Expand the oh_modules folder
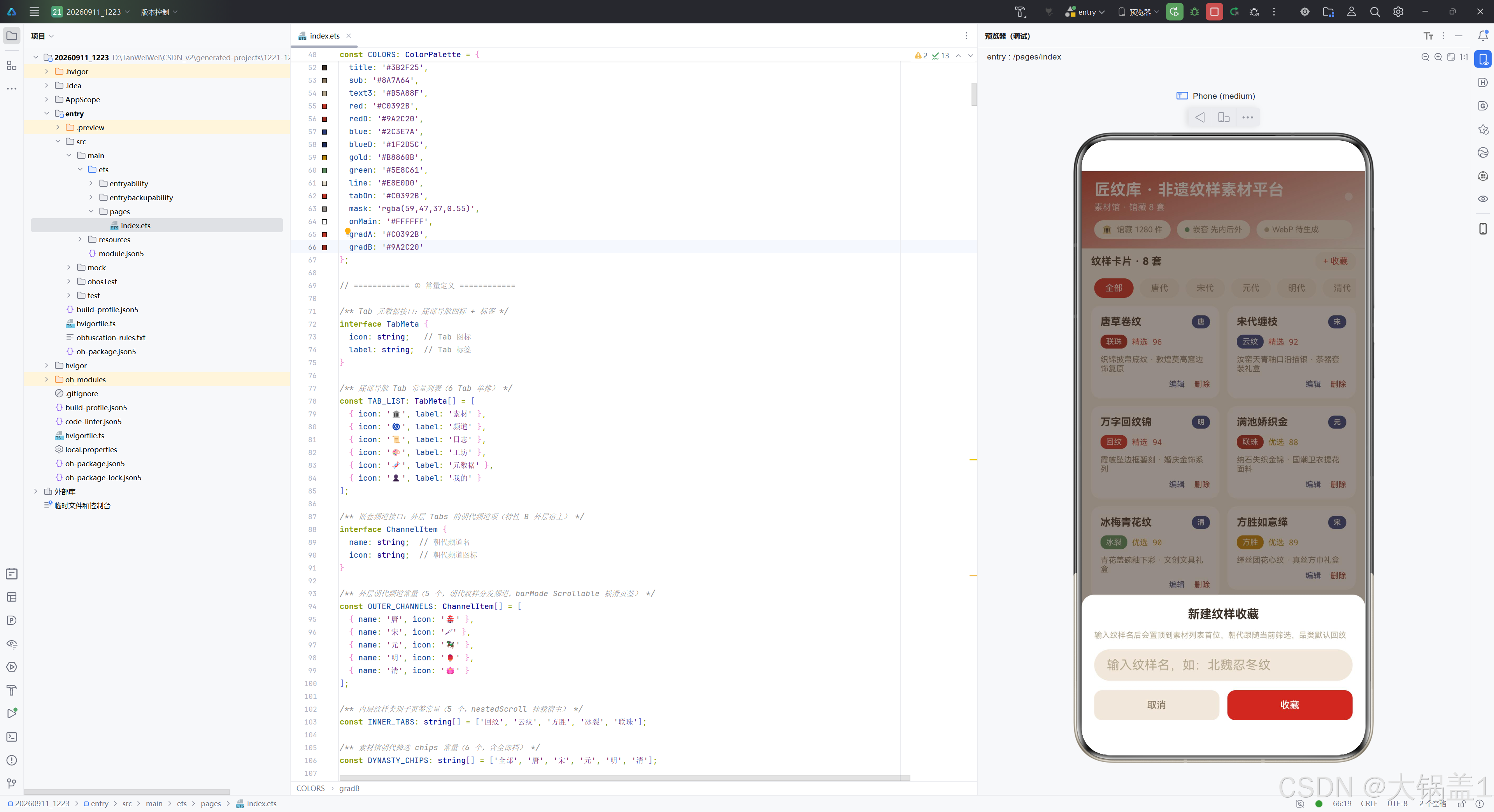The height and width of the screenshot is (812, 1494). 46,380
